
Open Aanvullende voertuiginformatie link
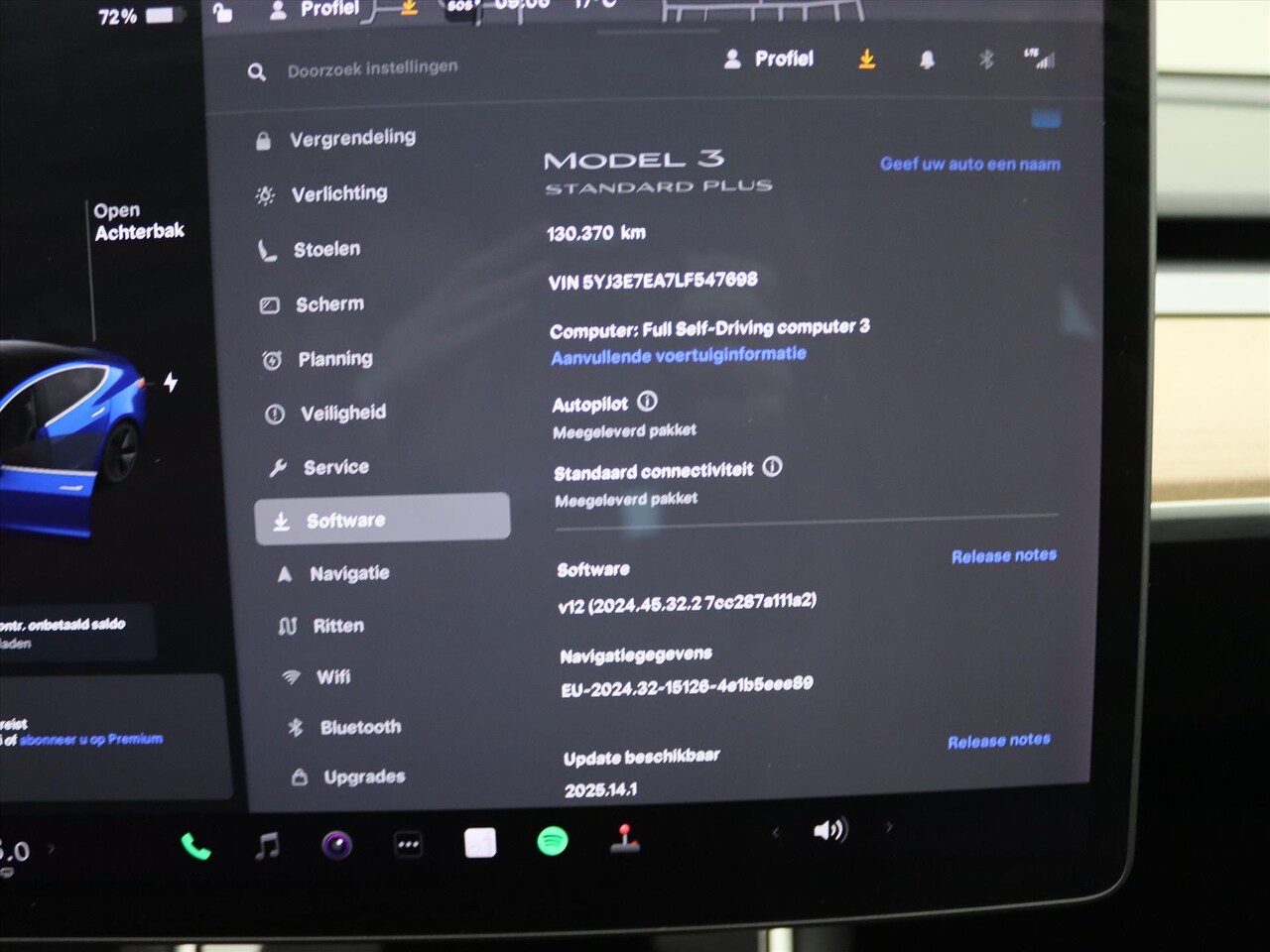point(679,355)
